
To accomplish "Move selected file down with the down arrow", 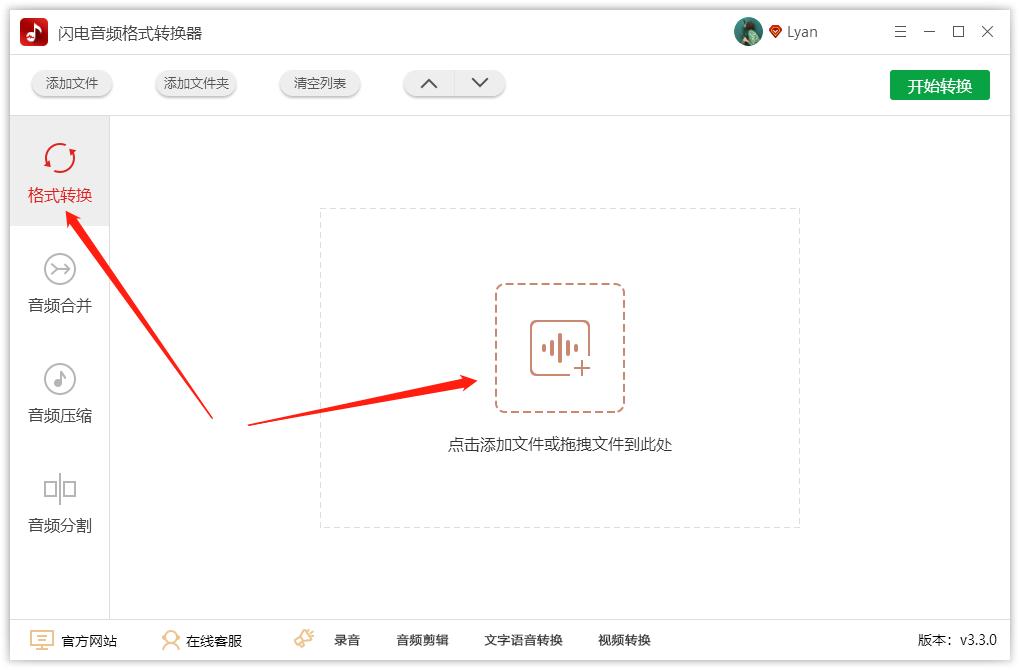I will tap(478, 84).
